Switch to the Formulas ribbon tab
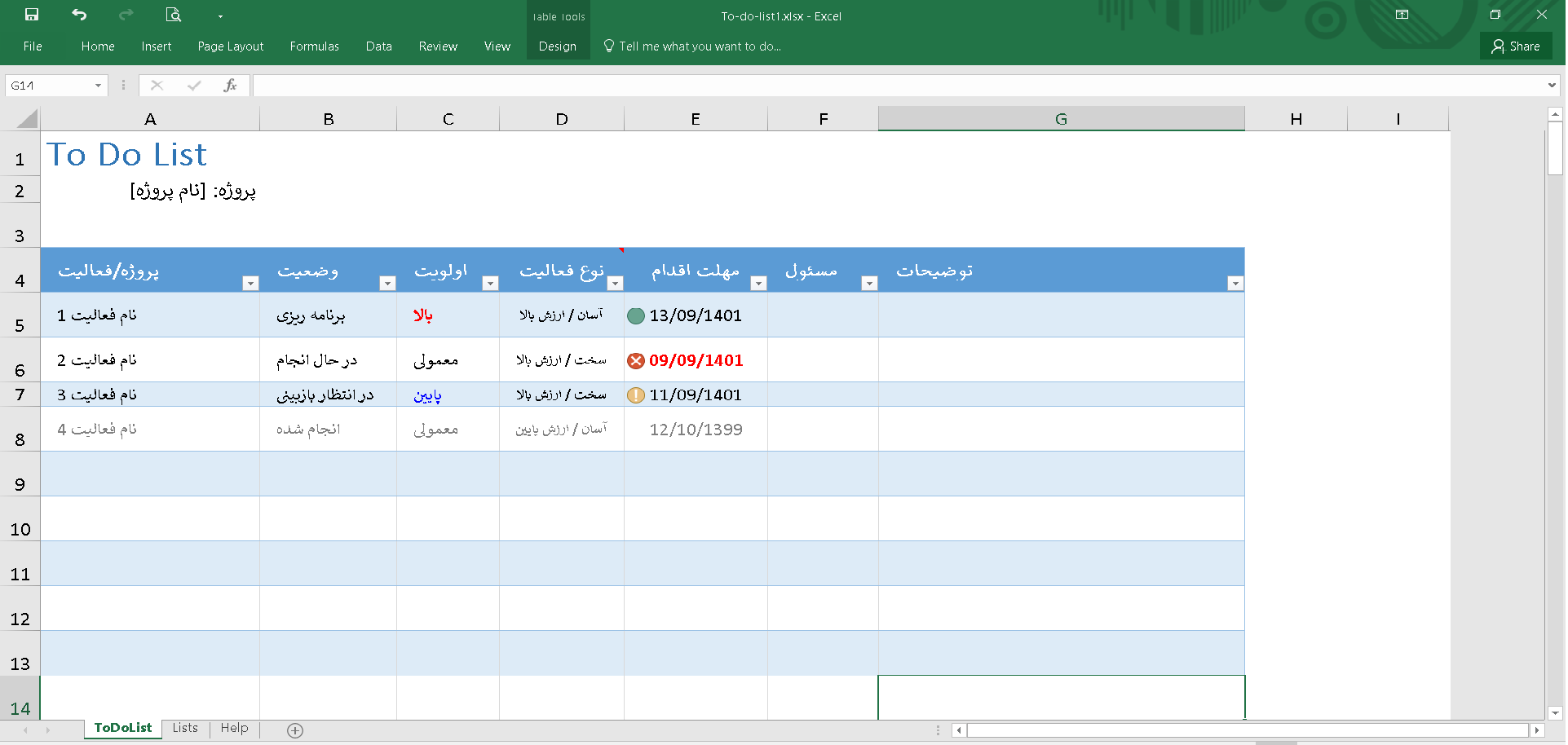Screen dimensions: 1568x745 tap(314, 46)
